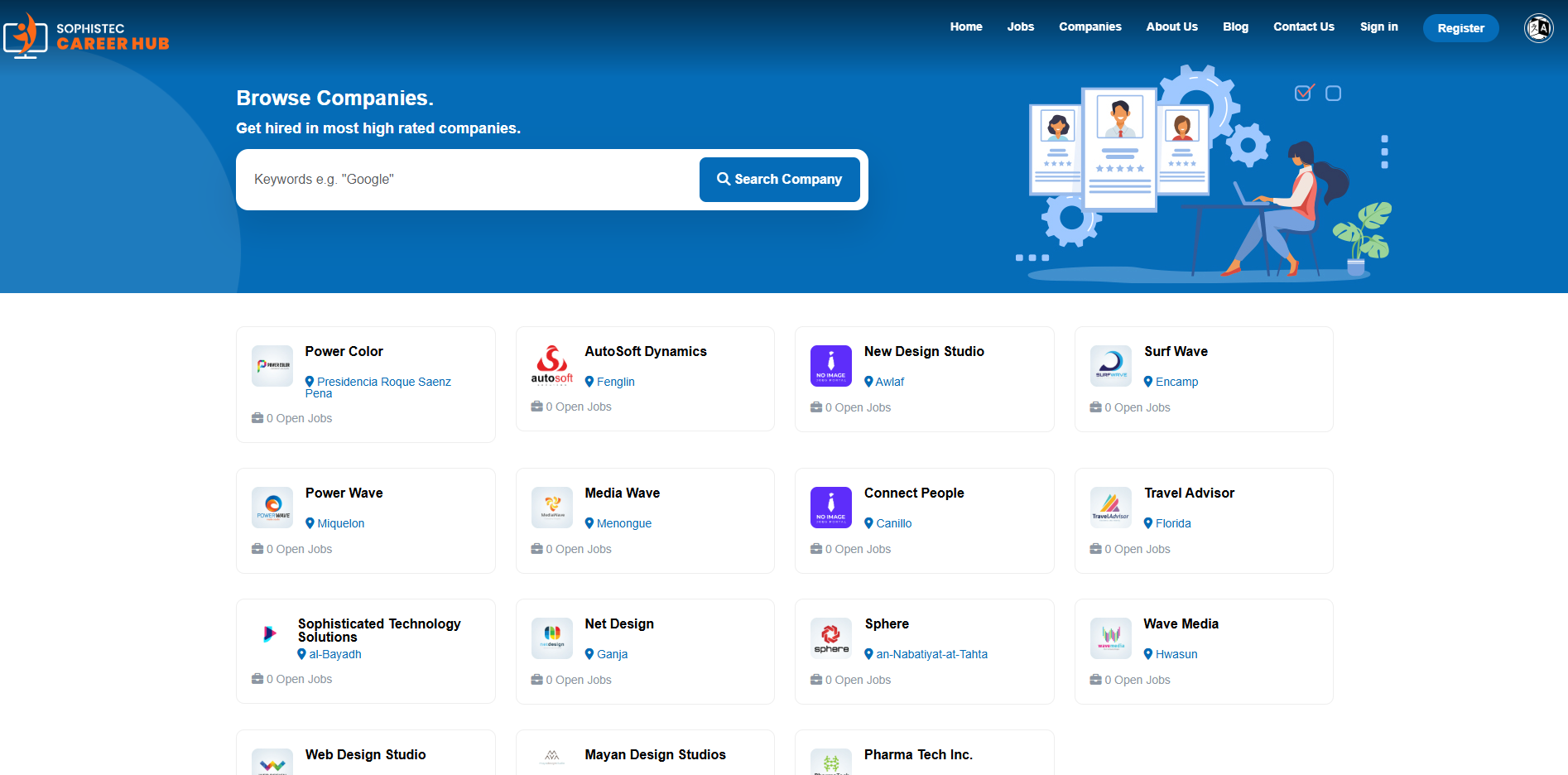The width and height of the screenshot is (1568, 775).
Task: Click the Surf Wave company logo
Action: coord(1111,366)
